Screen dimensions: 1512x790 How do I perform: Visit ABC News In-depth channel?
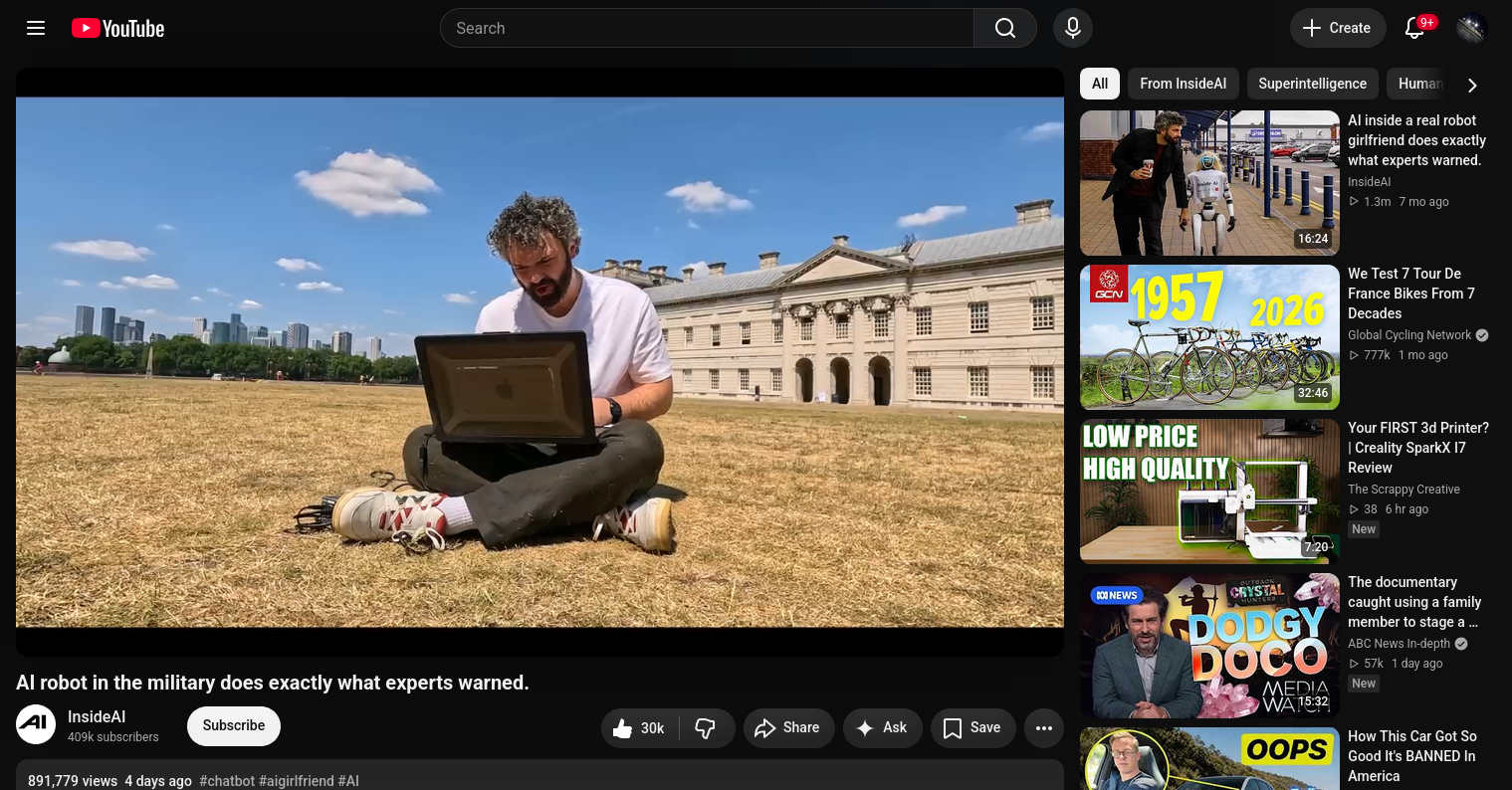click(x=1399, y=644)
